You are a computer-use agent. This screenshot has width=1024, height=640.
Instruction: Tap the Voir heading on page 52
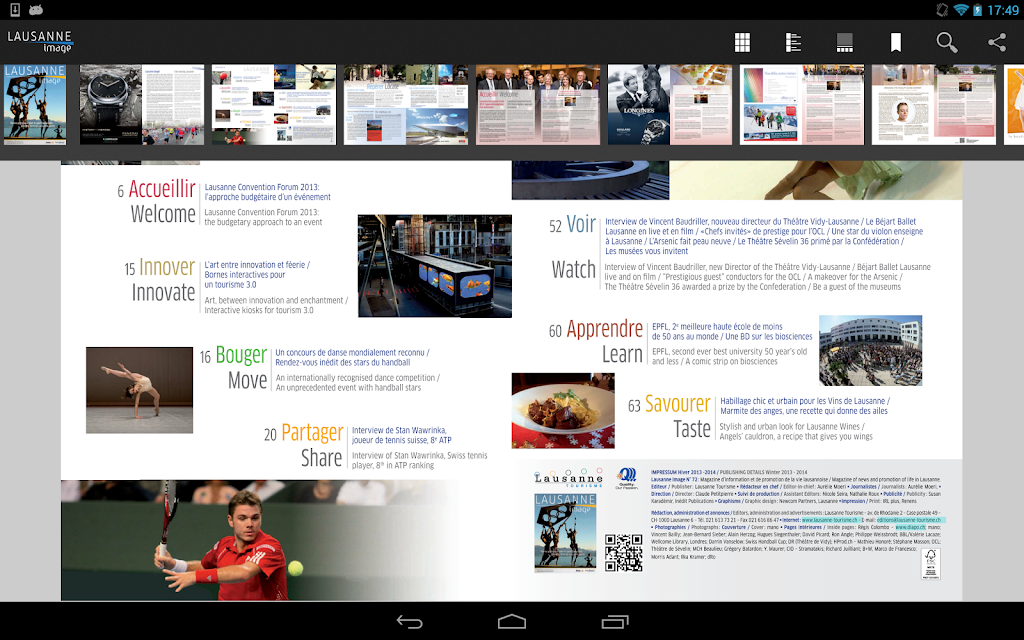(x=581, y=224)
